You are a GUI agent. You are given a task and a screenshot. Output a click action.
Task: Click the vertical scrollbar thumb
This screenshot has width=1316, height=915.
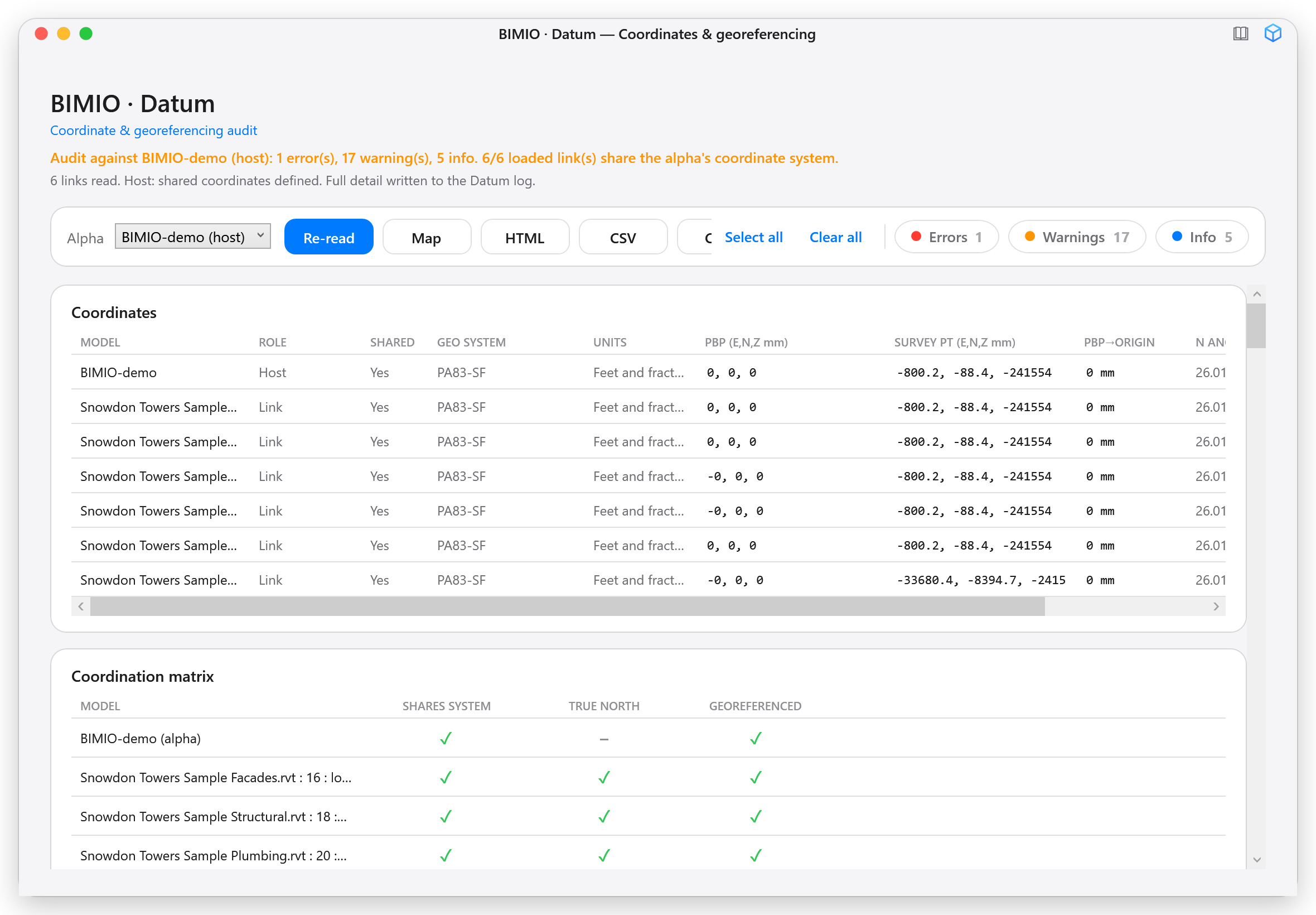1256,326
